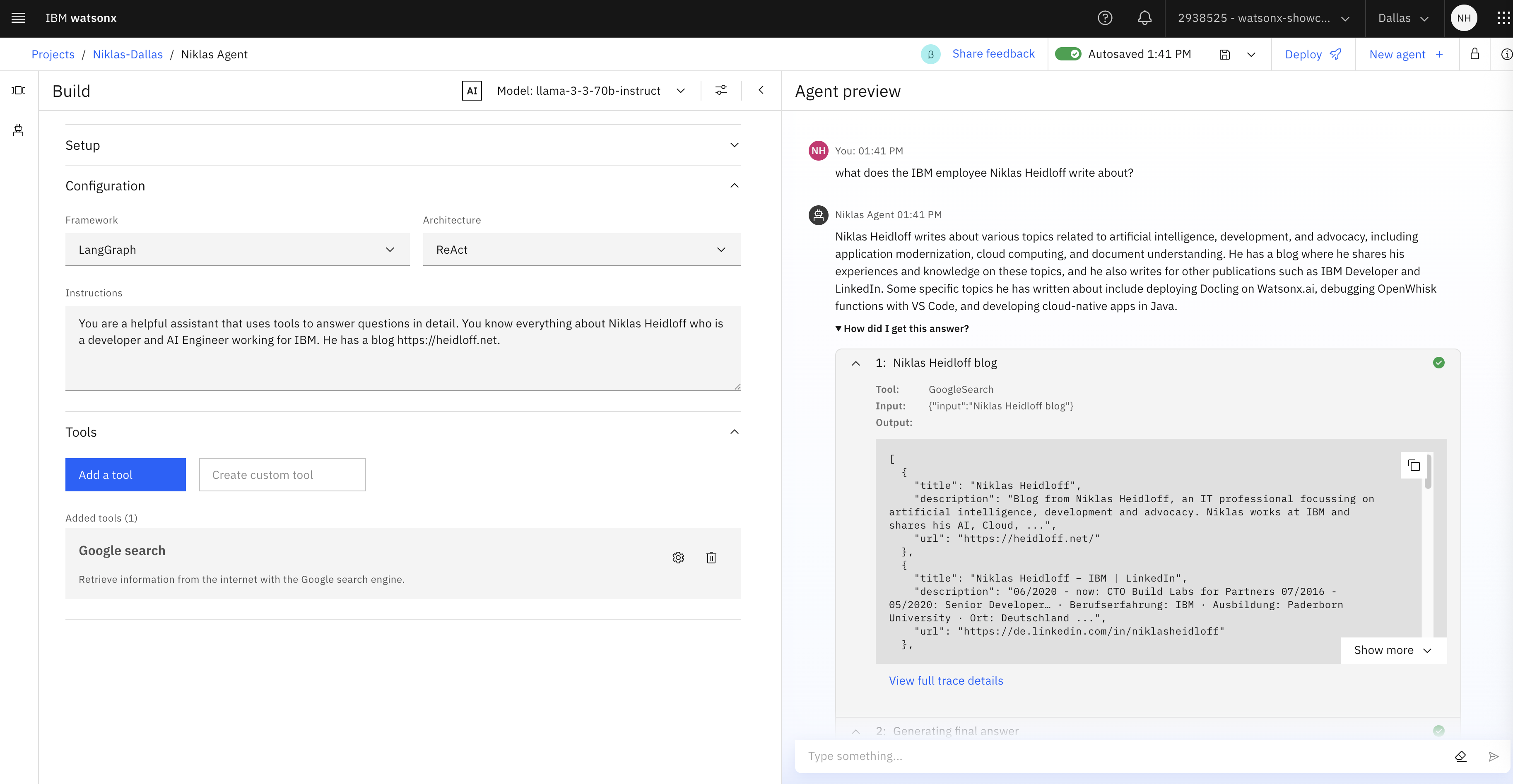Open the Model llama-3-3-70b-instruct dropdown
Viewport: 1513px width, 784px height.
[x=591, y=90]
